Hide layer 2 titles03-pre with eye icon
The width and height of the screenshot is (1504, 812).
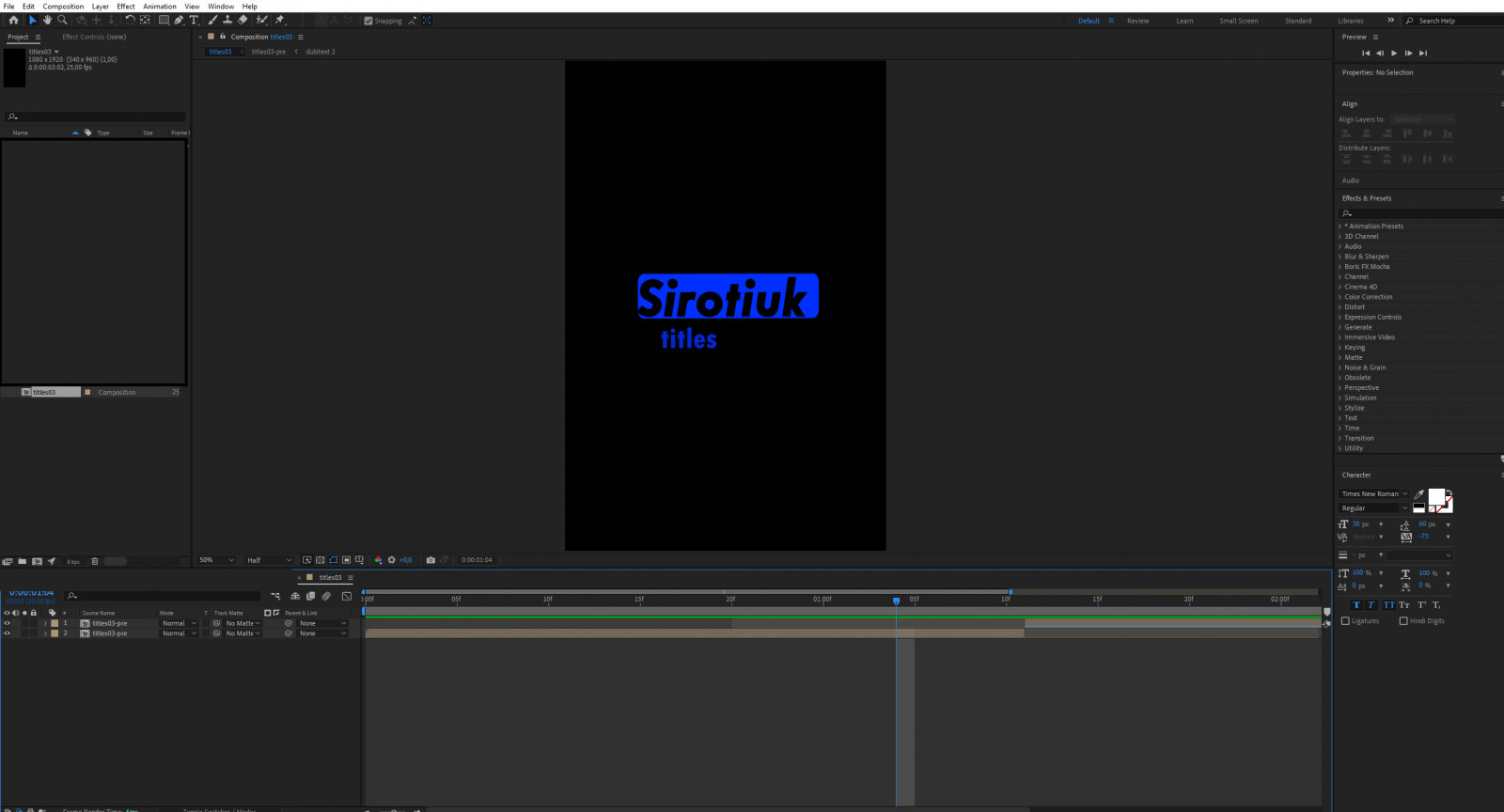7,633
